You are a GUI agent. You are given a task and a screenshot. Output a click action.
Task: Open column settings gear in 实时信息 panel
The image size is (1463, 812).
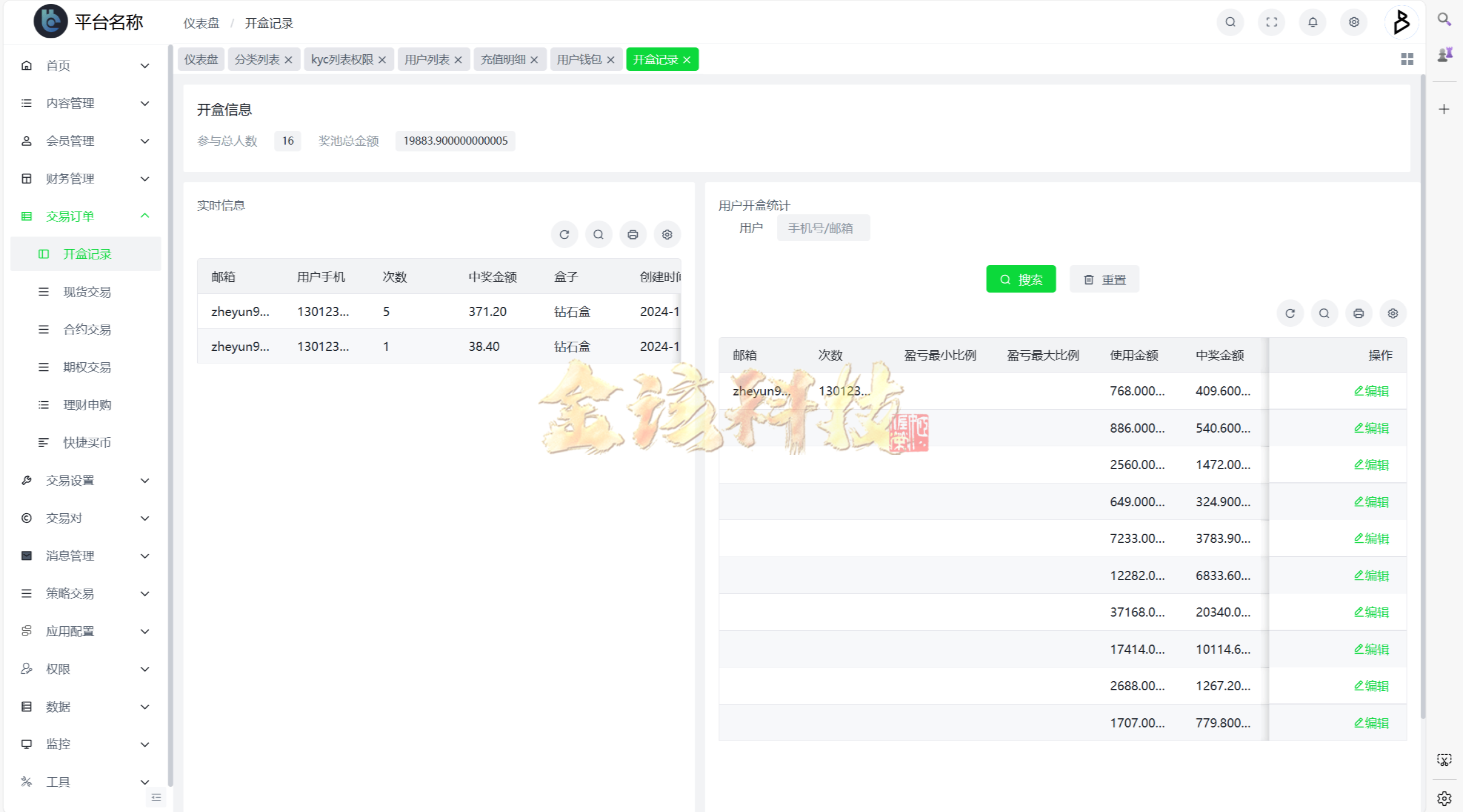click(x=667, y=234)
